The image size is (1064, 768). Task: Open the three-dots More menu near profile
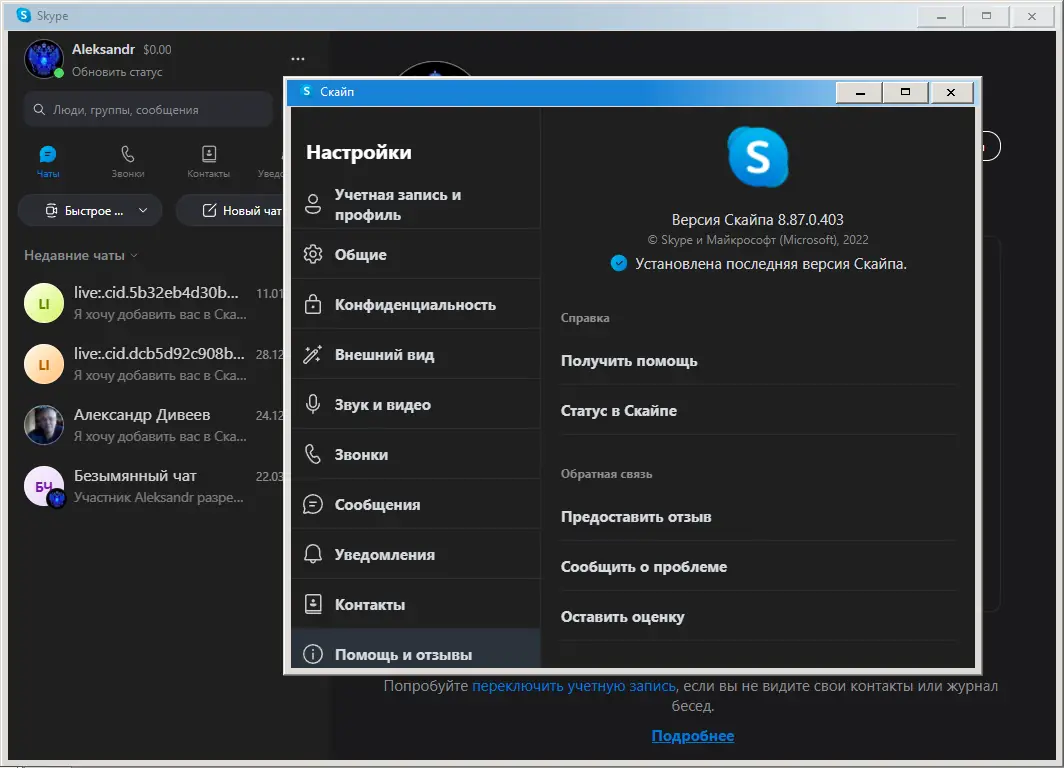point(298,59)
